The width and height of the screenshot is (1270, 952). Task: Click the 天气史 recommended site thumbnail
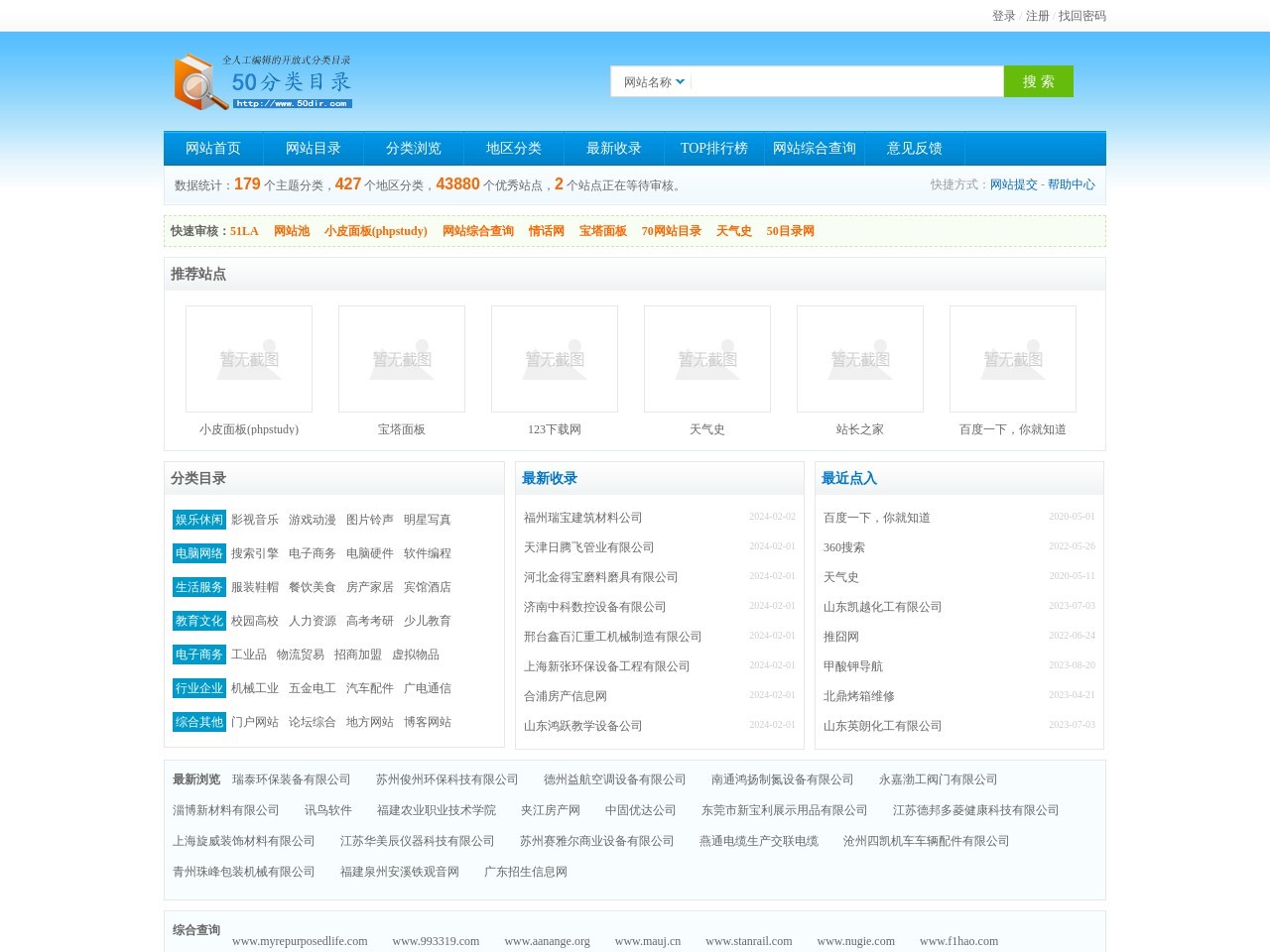point(706,358)
